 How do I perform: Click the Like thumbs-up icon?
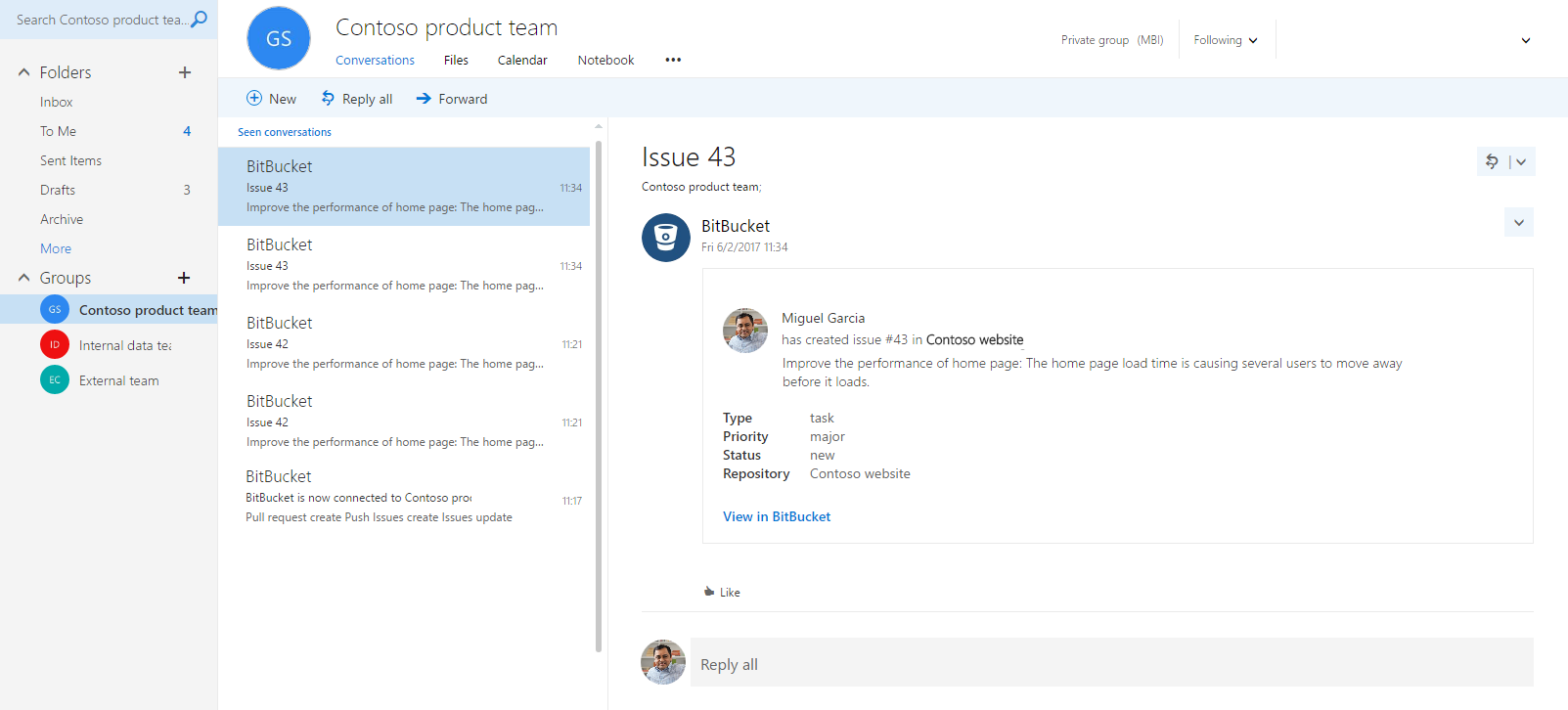tap(709, 592)
